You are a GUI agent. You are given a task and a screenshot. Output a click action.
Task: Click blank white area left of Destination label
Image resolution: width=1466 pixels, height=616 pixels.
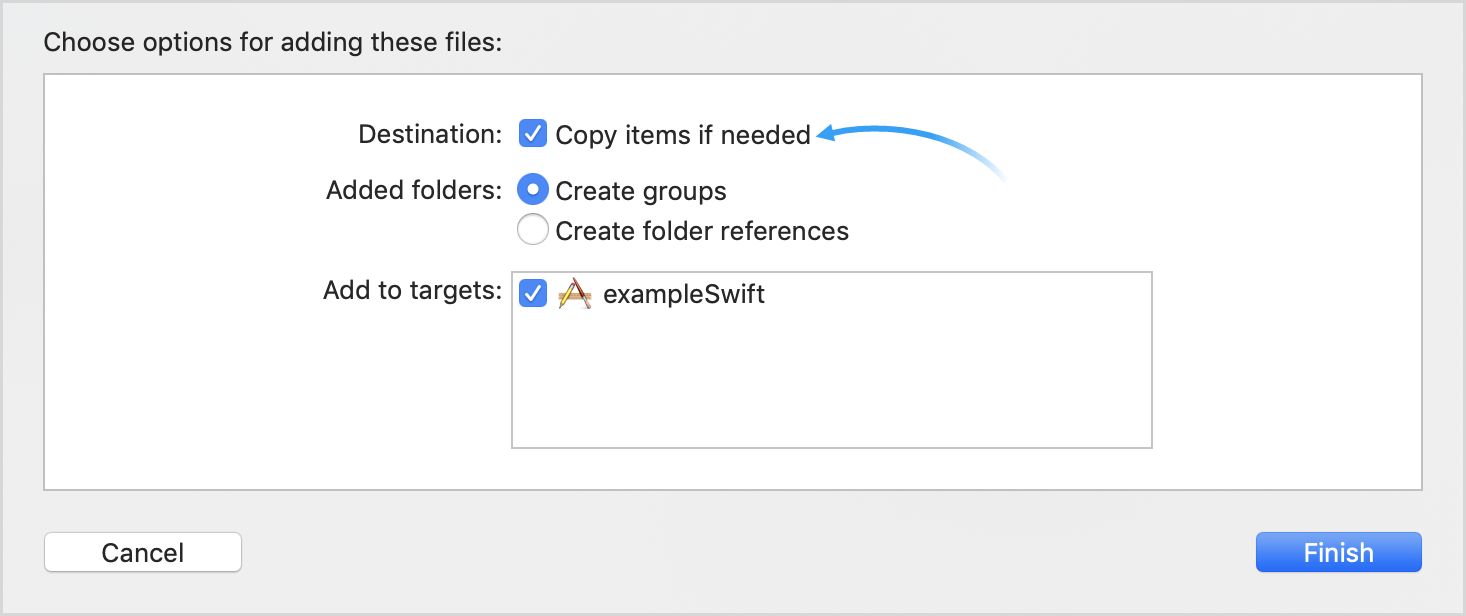click(200, 135)
